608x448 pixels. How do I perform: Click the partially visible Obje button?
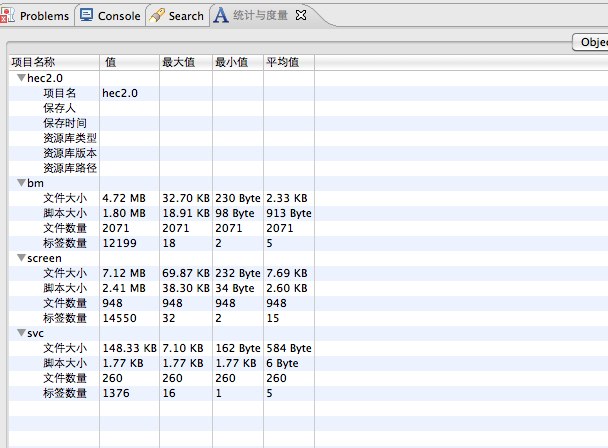(590, 42)
